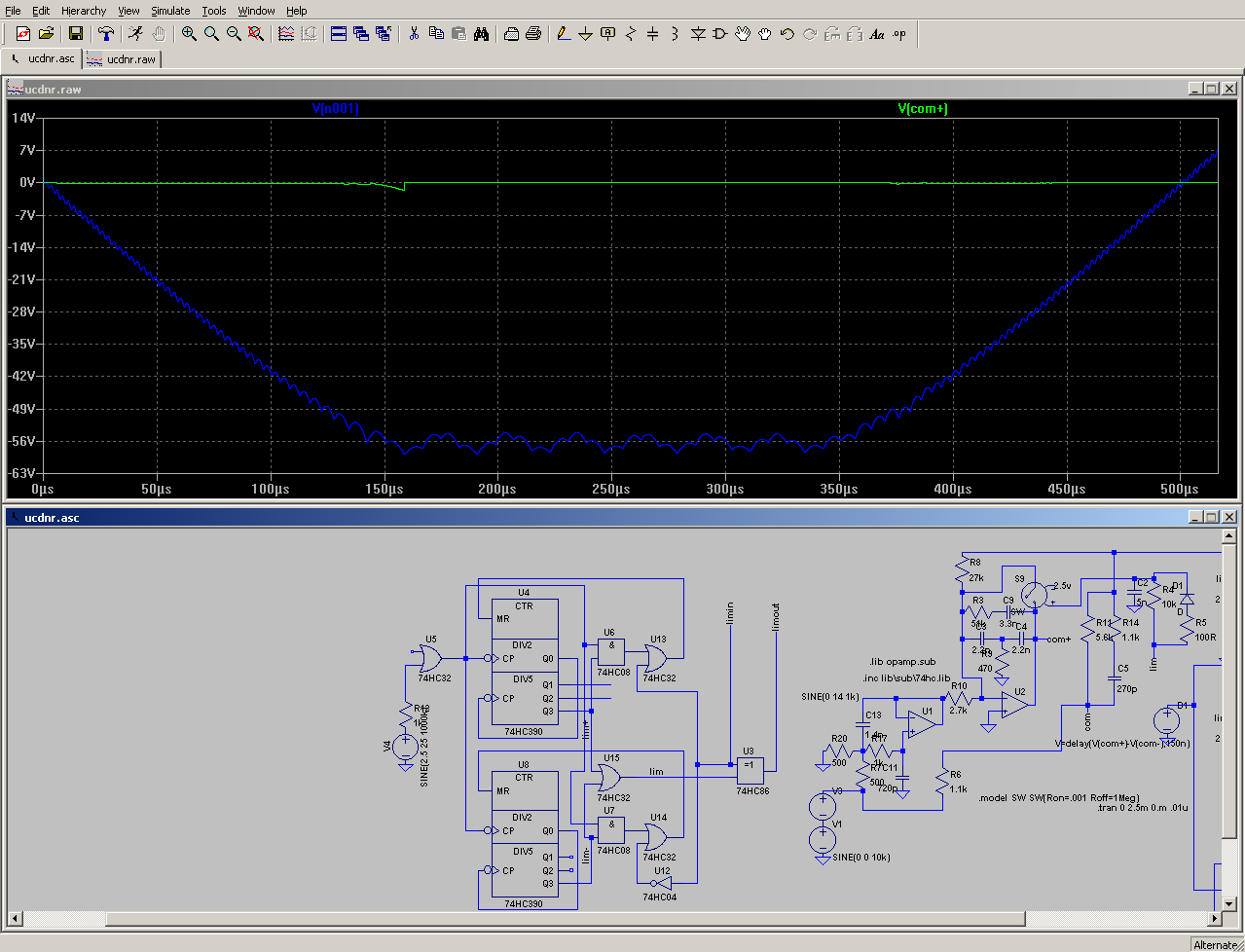The image size is (1245, 952).
Task: Open the Window menu
Action: 257,11
